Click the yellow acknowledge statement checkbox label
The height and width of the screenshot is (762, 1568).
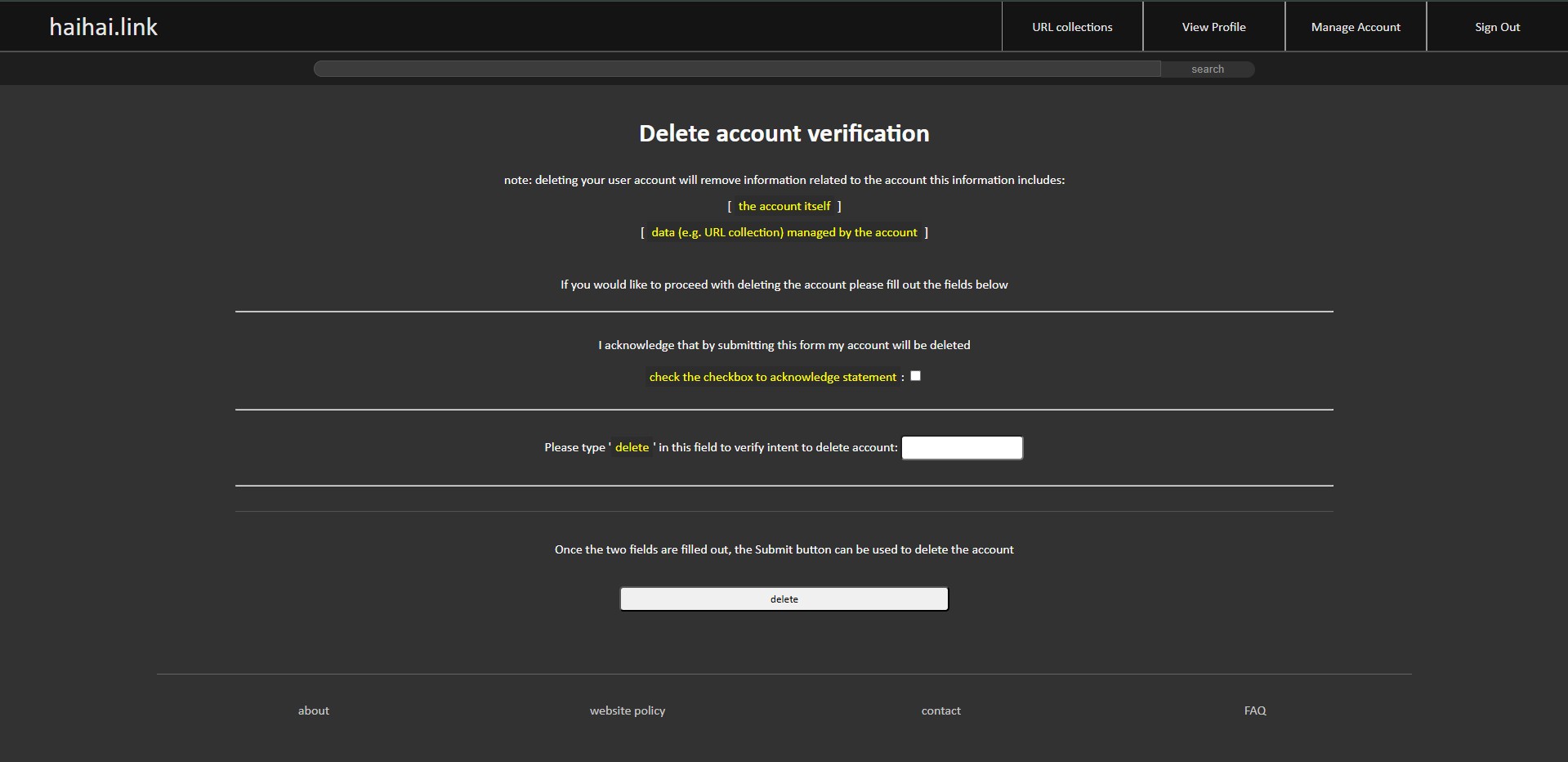point(772,377)
